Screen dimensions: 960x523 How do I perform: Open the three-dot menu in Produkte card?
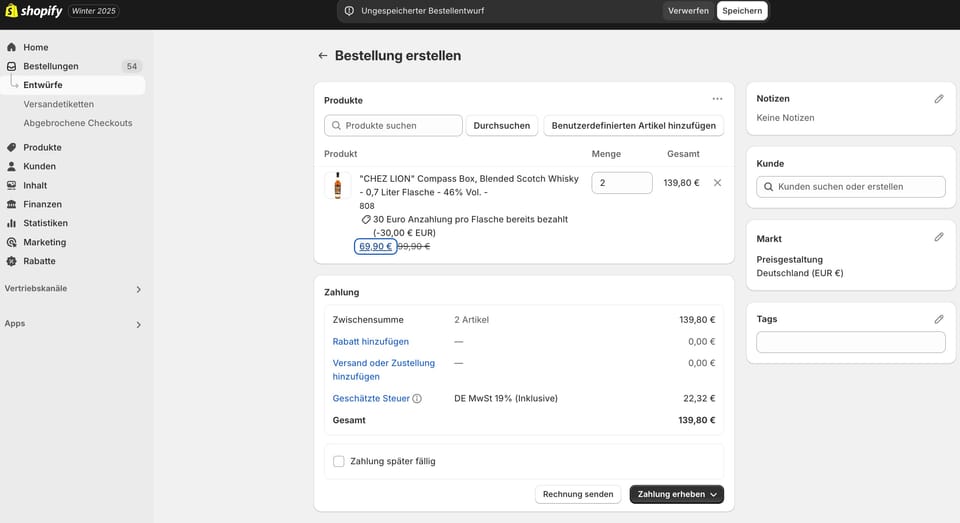tap(717, 99)
